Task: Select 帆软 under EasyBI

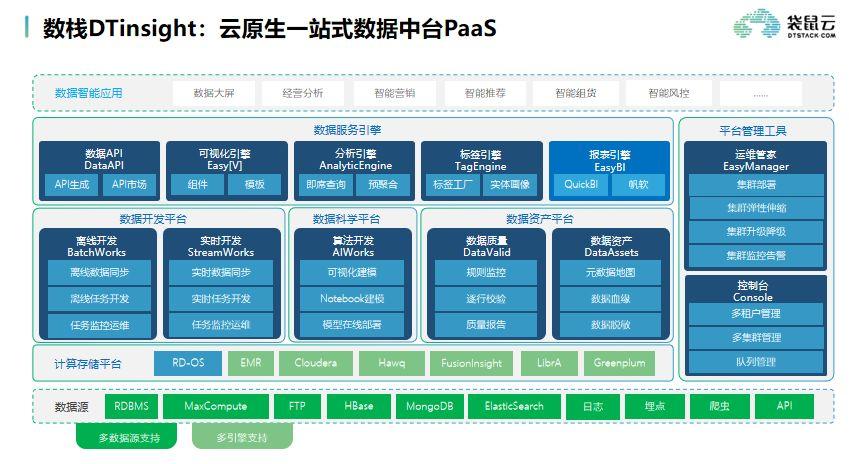Action: click(x=638, y=185)
